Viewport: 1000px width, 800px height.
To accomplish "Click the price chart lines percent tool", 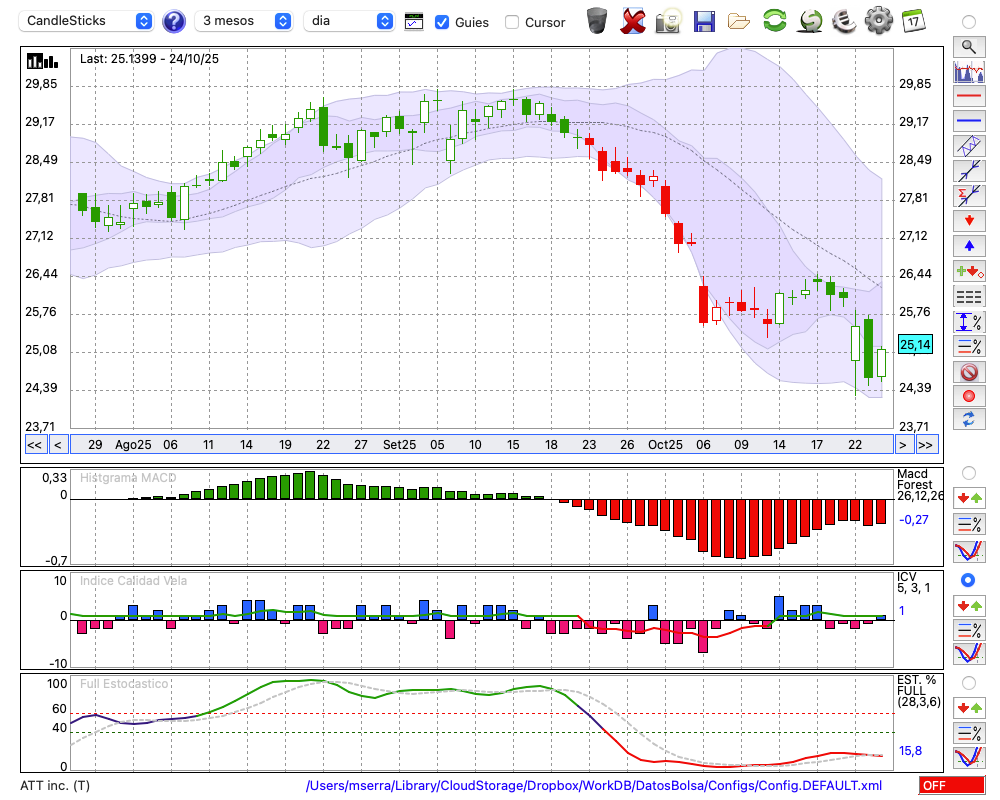I will click(969, 346).
